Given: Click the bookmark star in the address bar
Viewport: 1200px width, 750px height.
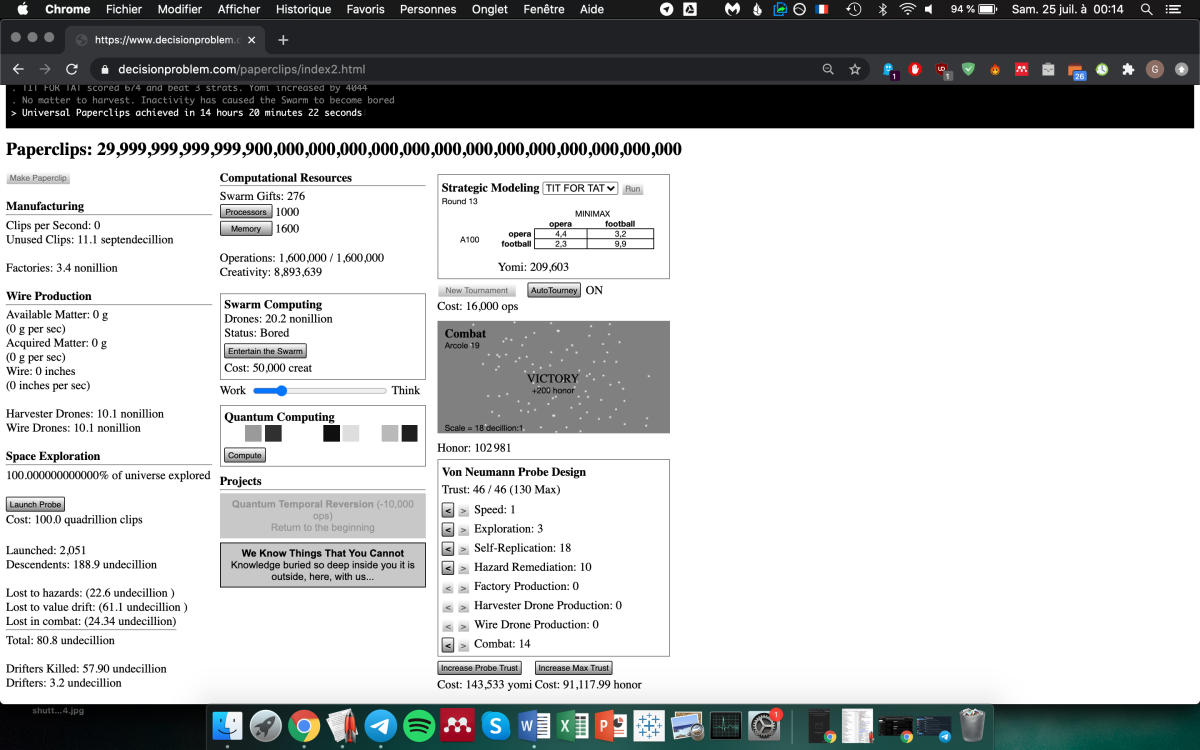Looking at the screenshot, I should click(x=854, y=70).
